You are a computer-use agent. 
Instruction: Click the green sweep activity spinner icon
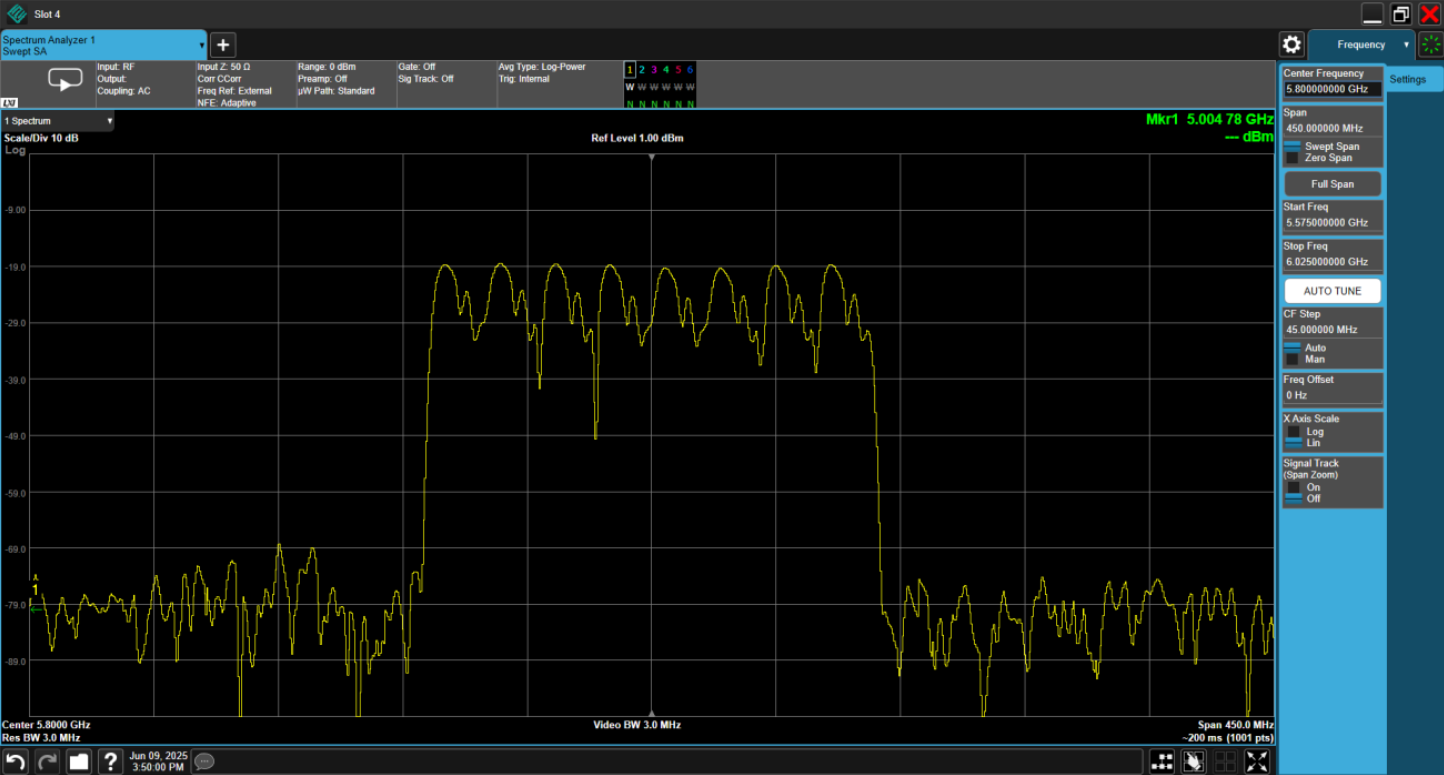pyautogui.click(x=1431, y=45)
